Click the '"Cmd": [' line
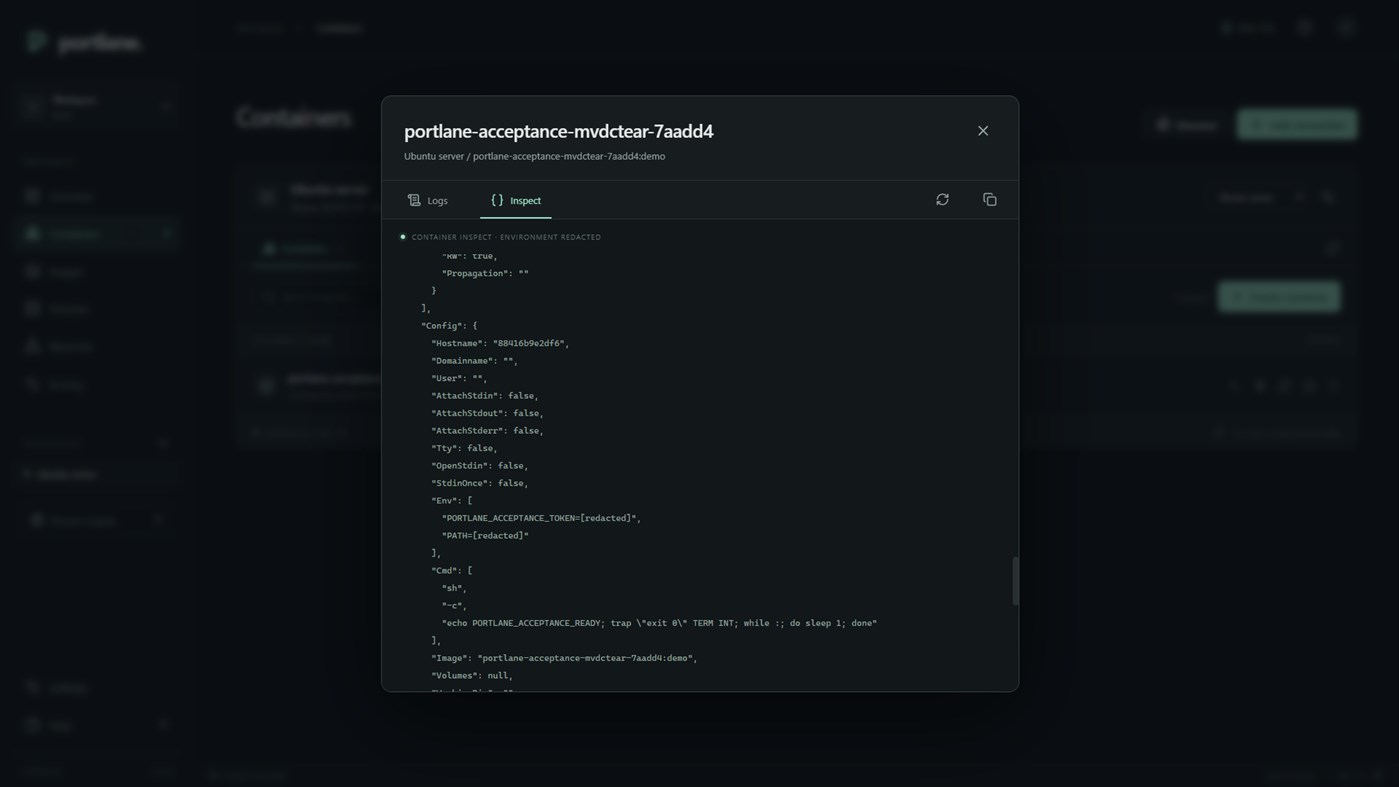The height and width of the screenshot is (787, 1399). click(x=451, y=571)
